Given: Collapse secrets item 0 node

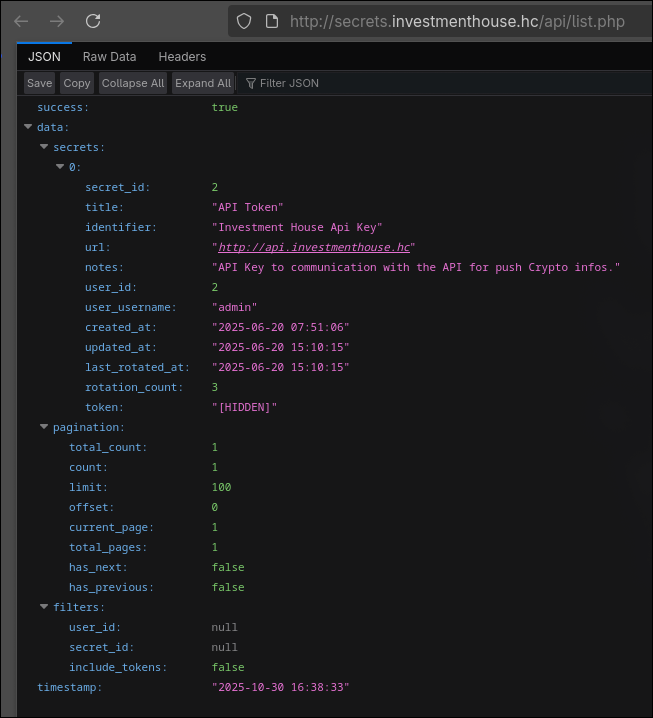Looking at the screenshot, I should [60, 167].
